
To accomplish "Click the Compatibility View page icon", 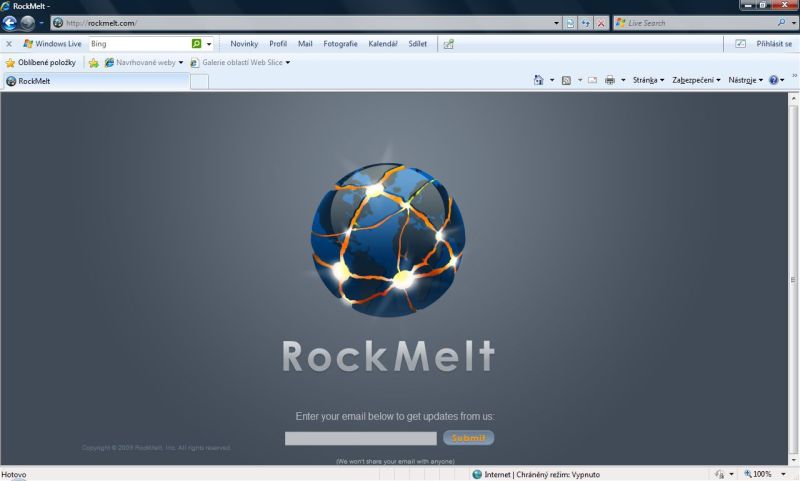I will pos(570,23).
